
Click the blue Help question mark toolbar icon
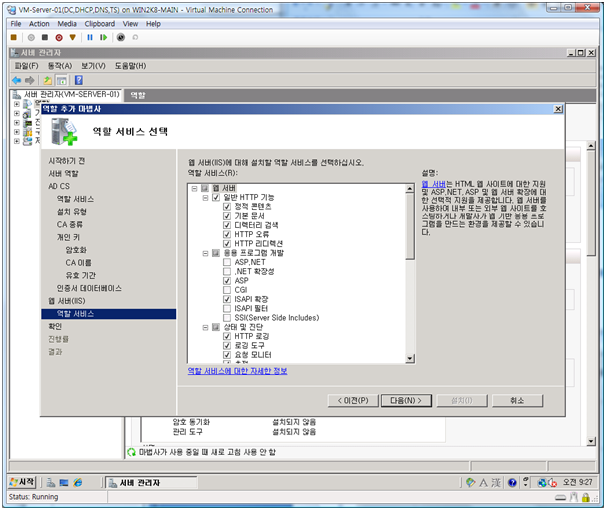(79, 80)
